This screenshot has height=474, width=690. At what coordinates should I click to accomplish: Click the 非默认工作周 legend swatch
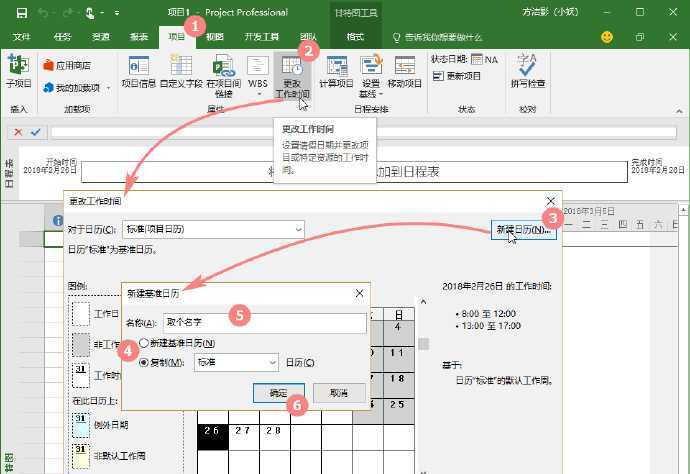[x=81, y=456]
